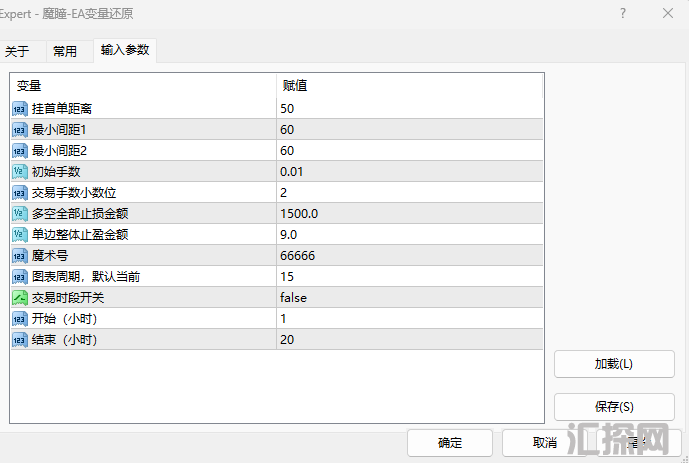Click the 取消 button

(x=544, y=443)
